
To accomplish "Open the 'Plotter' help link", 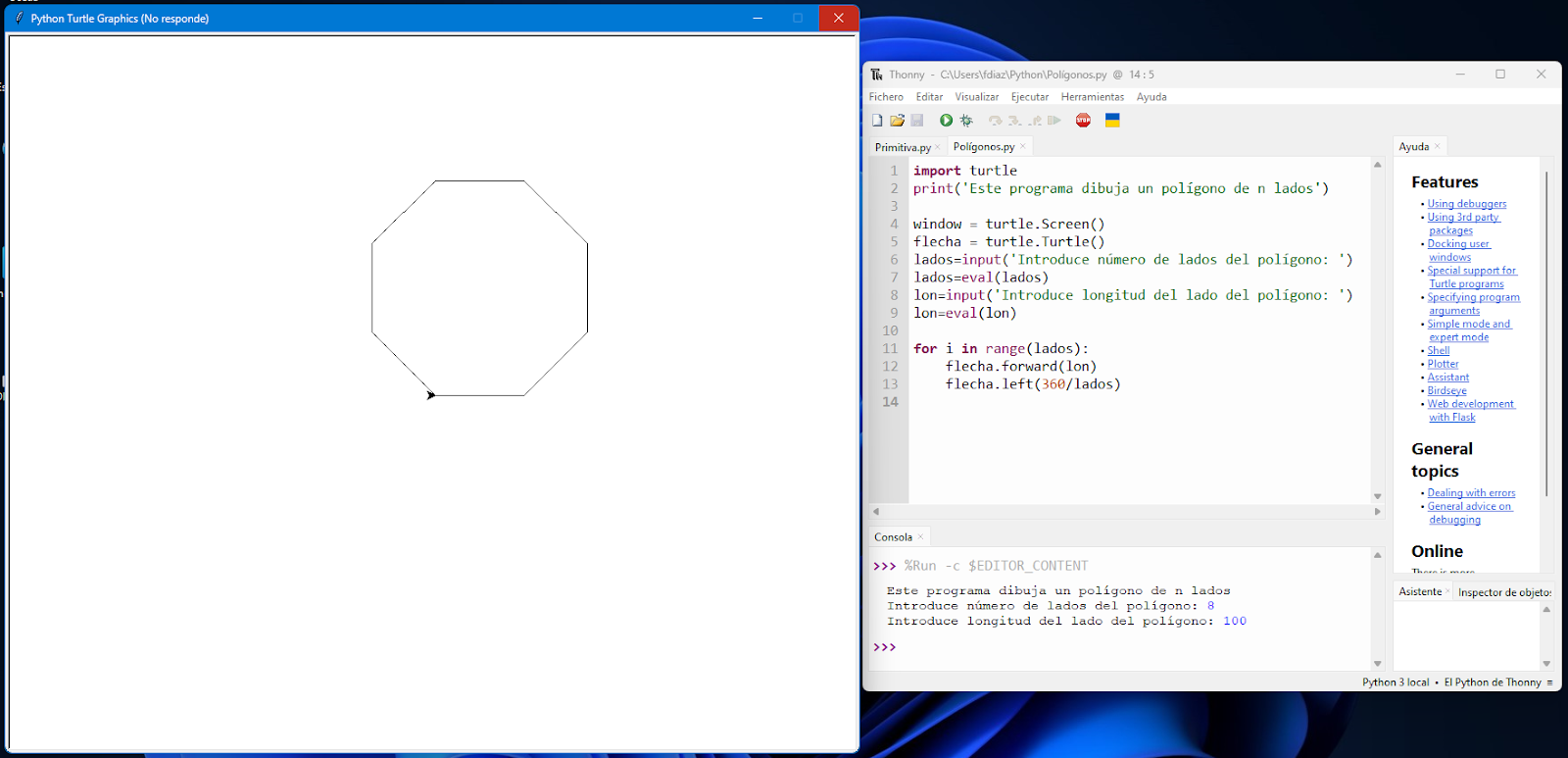I will 1443,364.
